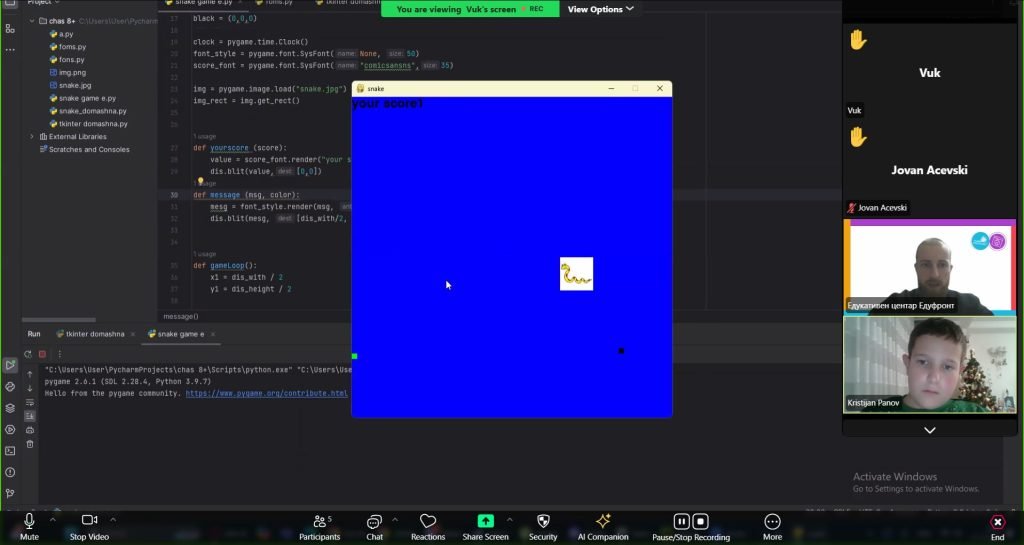This screenshot has height=545, width=1024.
Task: Click the Security shield icon in Zoom
Action: click(x=543, y=526)
